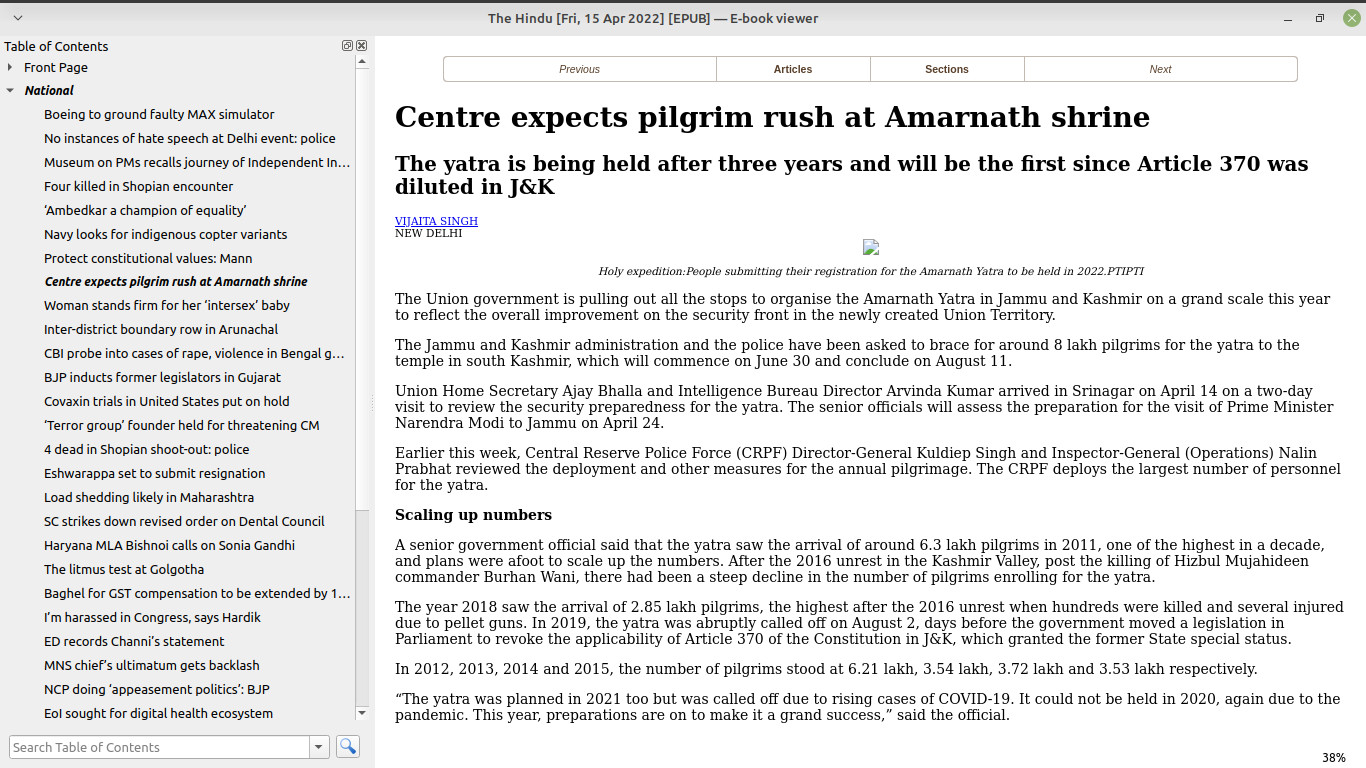1366x768 pixels.
Task: Focus the Search Table of Contents field
Action: 160,747
